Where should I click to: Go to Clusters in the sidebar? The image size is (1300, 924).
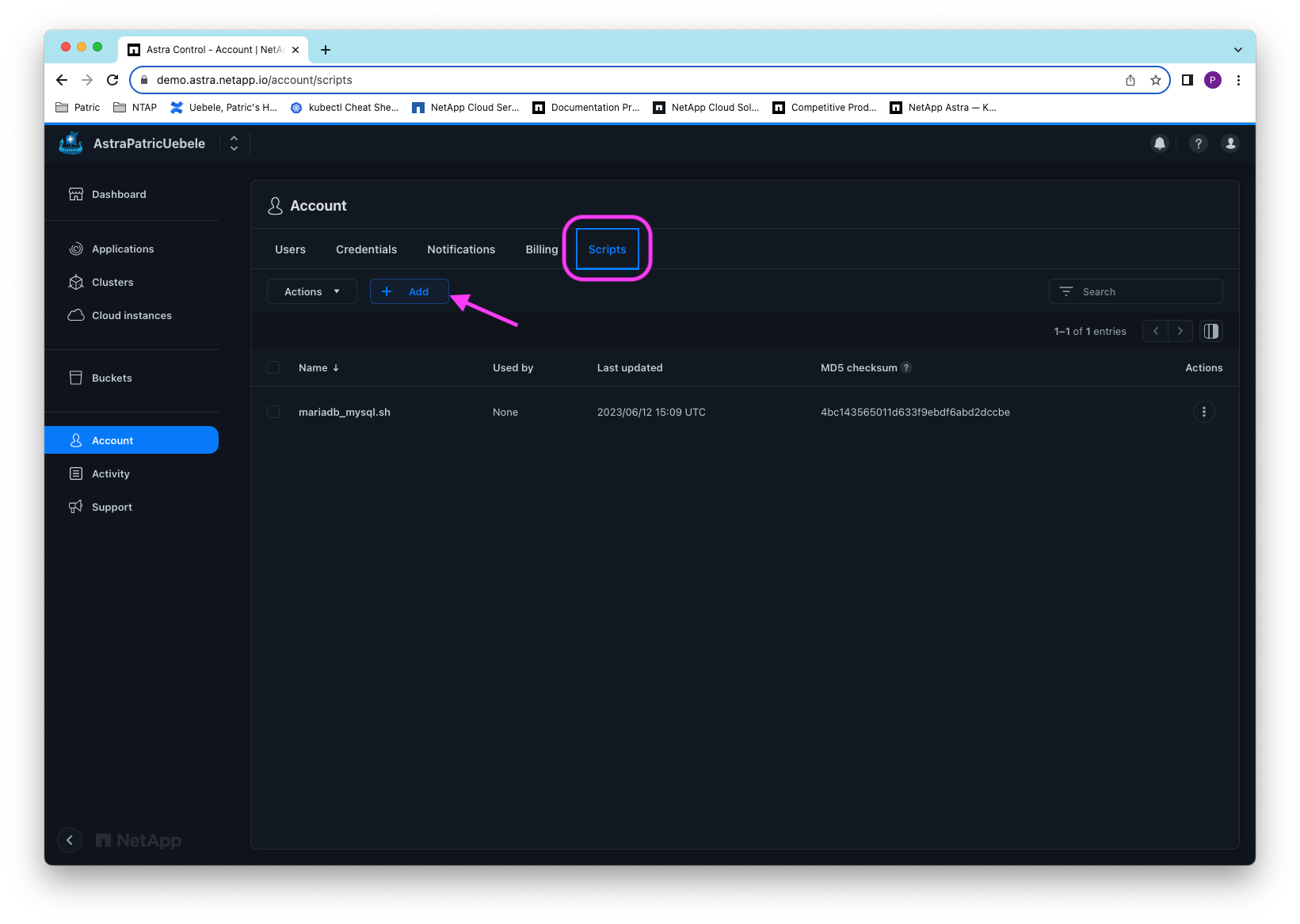tap(112, 283)
